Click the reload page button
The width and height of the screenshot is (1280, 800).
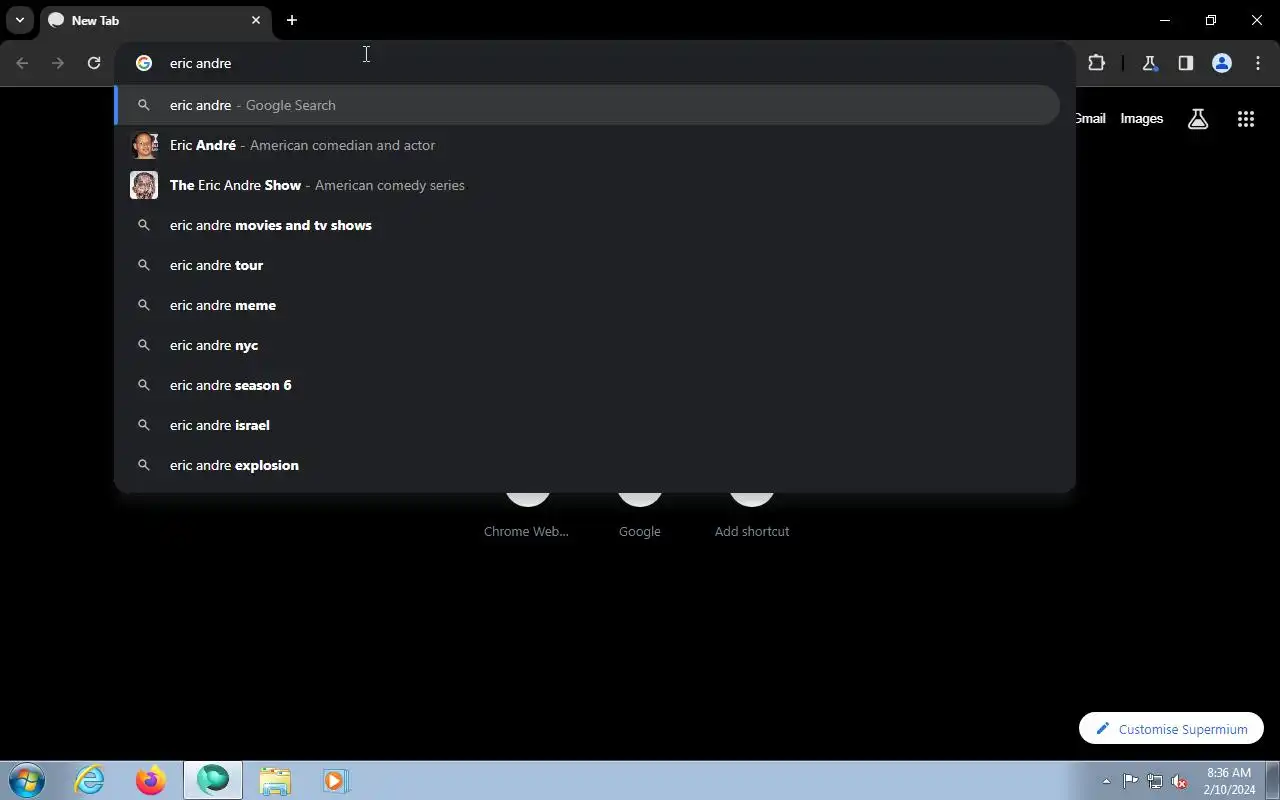[x=94, y=63]
